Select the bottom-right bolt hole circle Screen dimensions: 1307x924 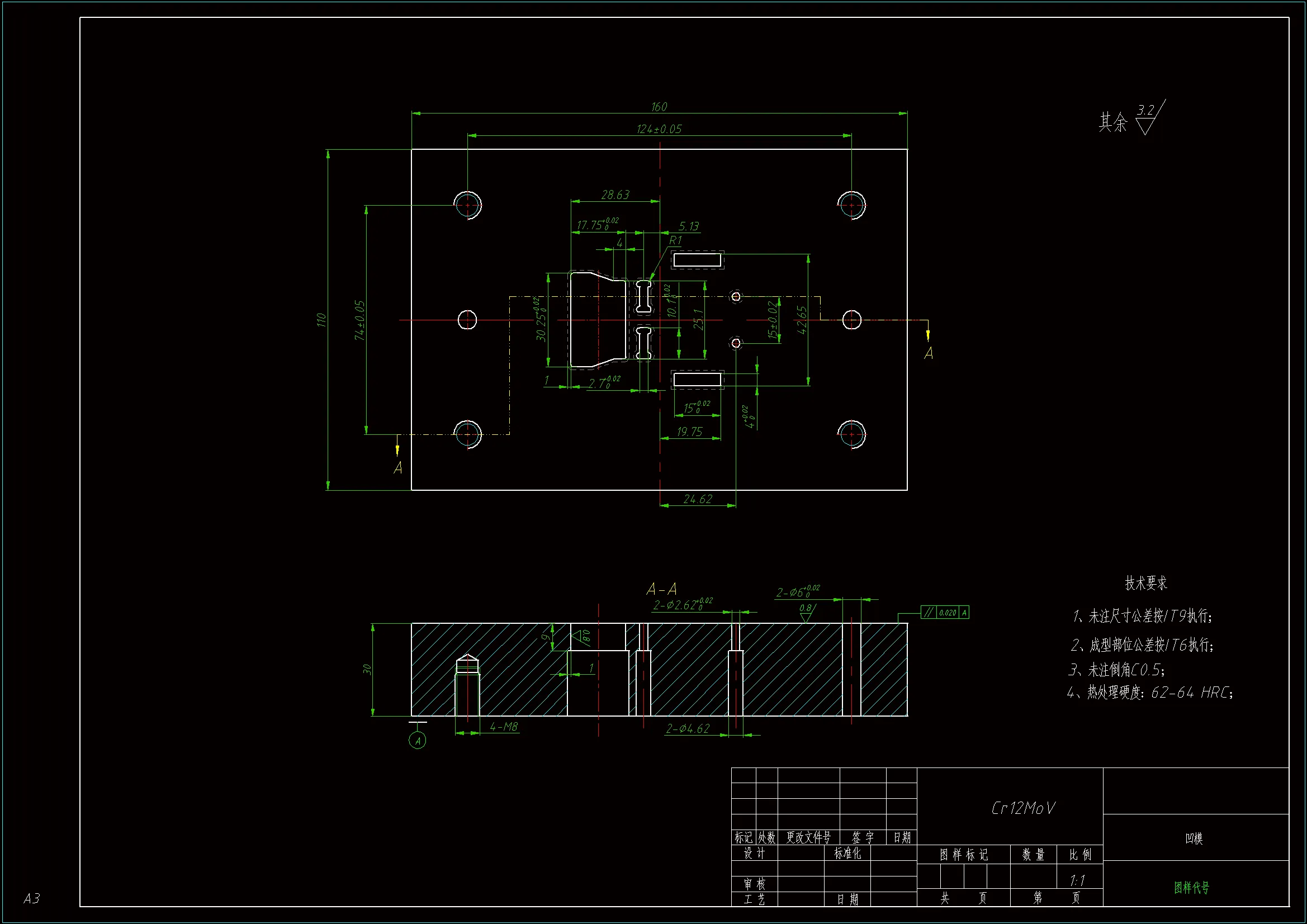point(851,434)
